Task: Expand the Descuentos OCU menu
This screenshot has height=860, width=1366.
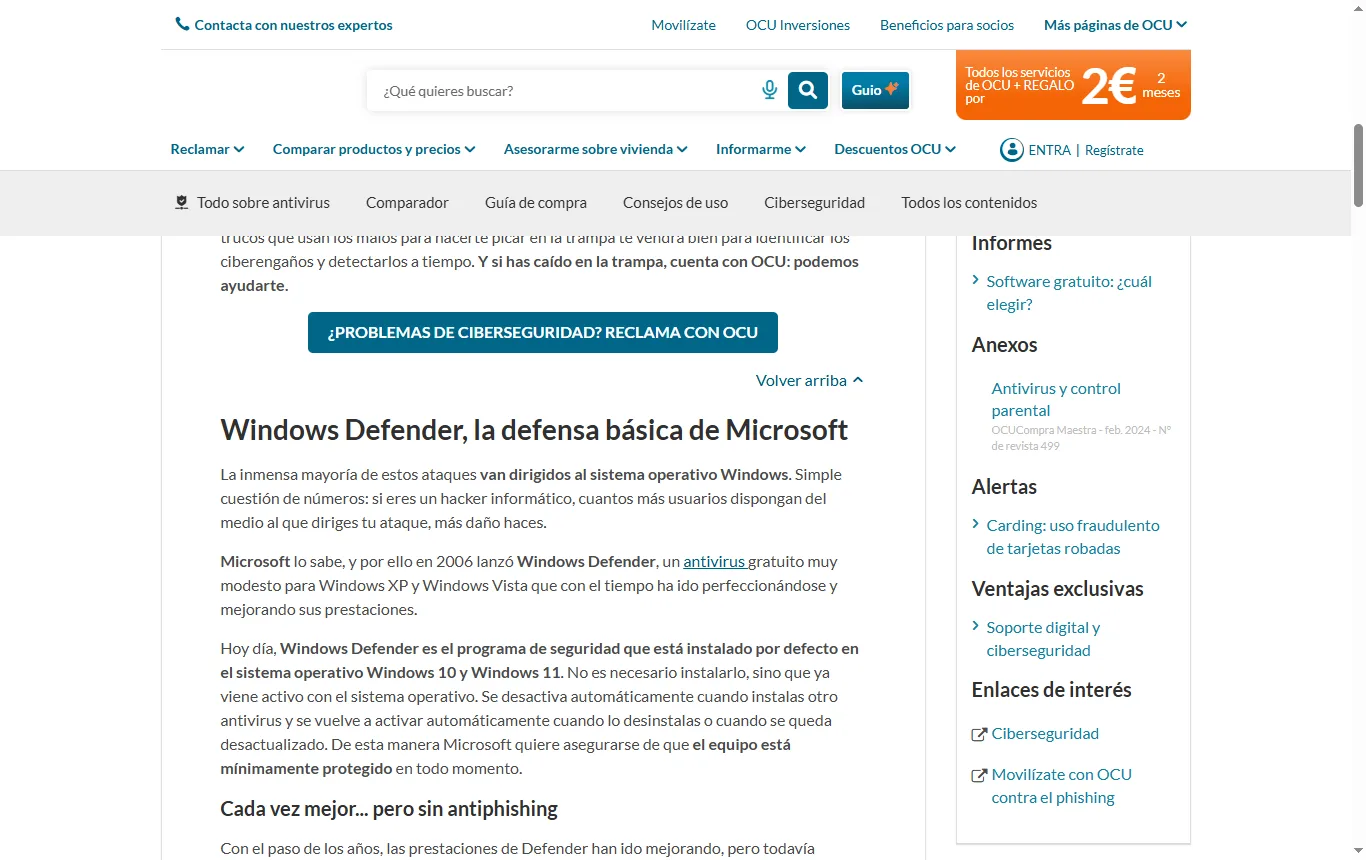Action: [895, 149]
